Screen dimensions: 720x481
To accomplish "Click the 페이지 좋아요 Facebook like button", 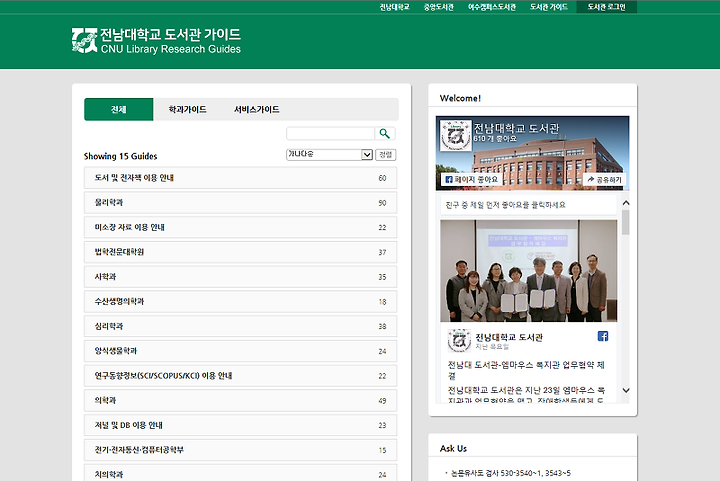I will click(x=472, y=179).
